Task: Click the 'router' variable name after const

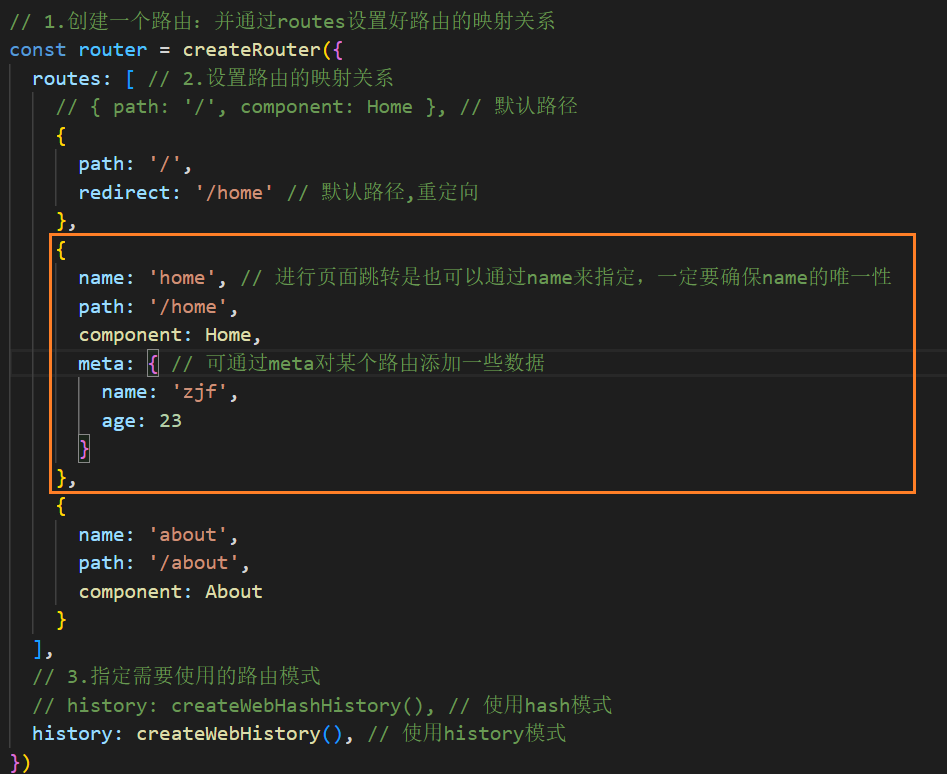Action: (x=112, y=50)
